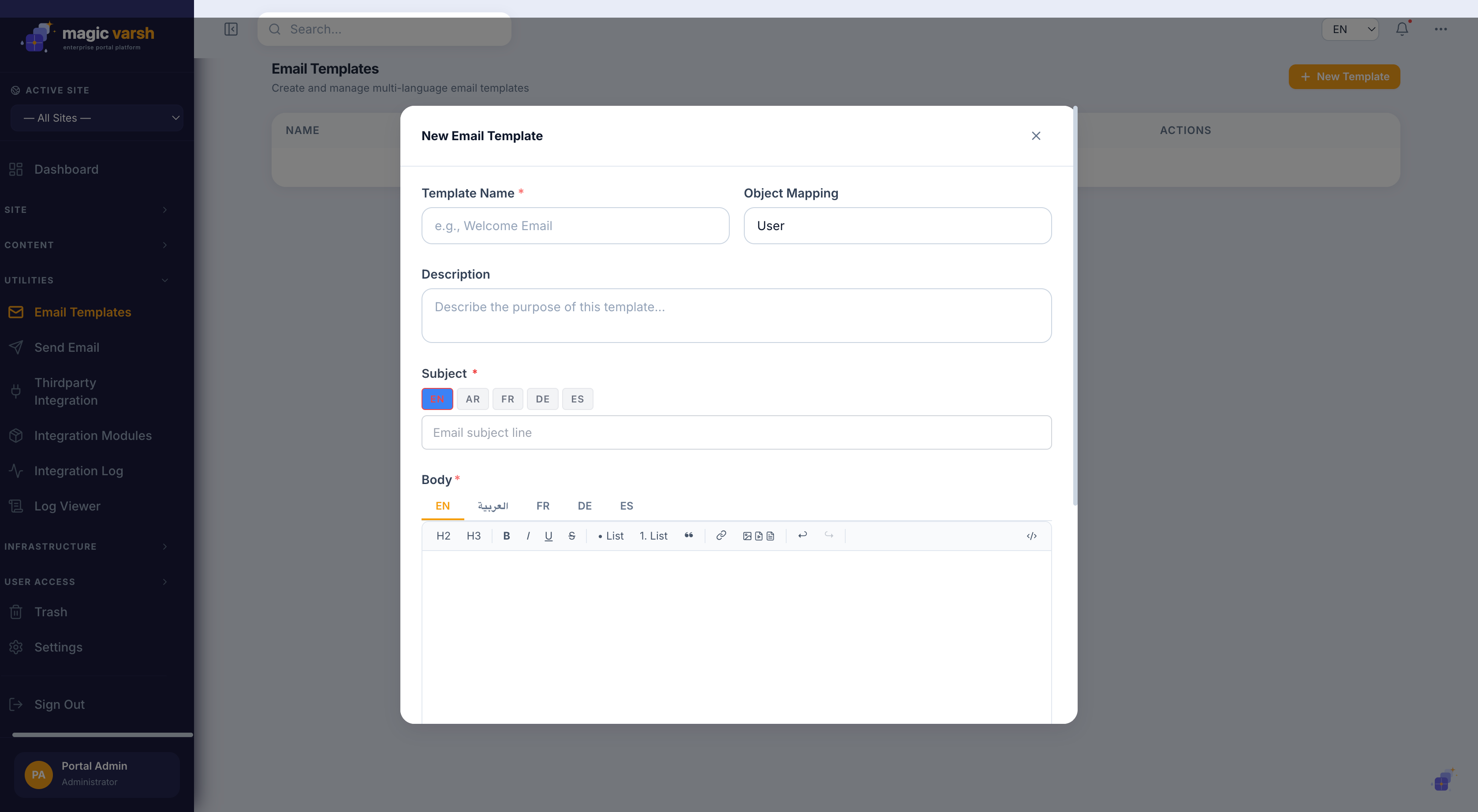This screenshot has height=812, width=1478.
Task: Click the magic varsh logo
Action: (x=88, y=37)
